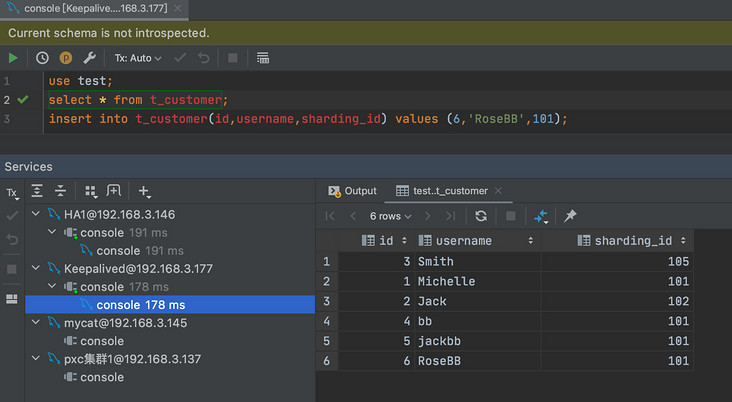Collapse the HA1@192.168.3.146 tree node
Image resolution: width=732 pixels, height=402 pixels.
(37, 214)
